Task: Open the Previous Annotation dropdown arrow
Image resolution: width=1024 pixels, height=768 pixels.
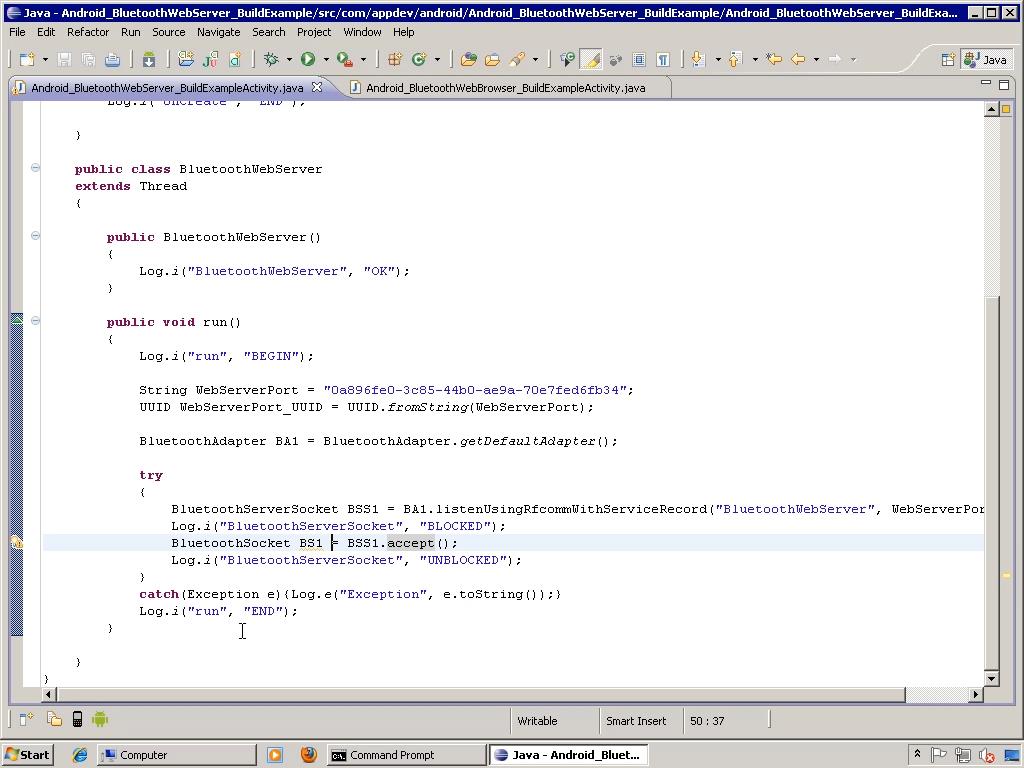Action: pos(755,59)
